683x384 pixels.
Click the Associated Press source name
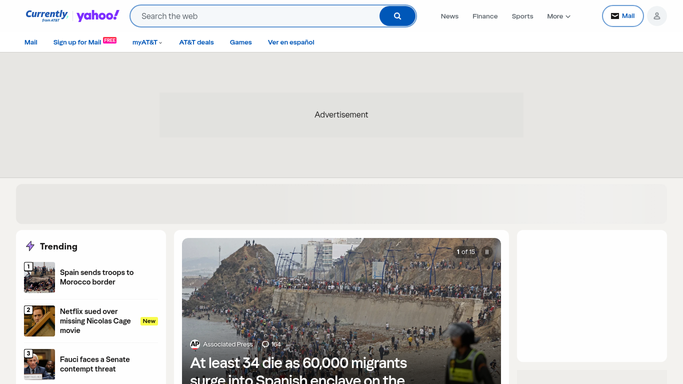228,344
